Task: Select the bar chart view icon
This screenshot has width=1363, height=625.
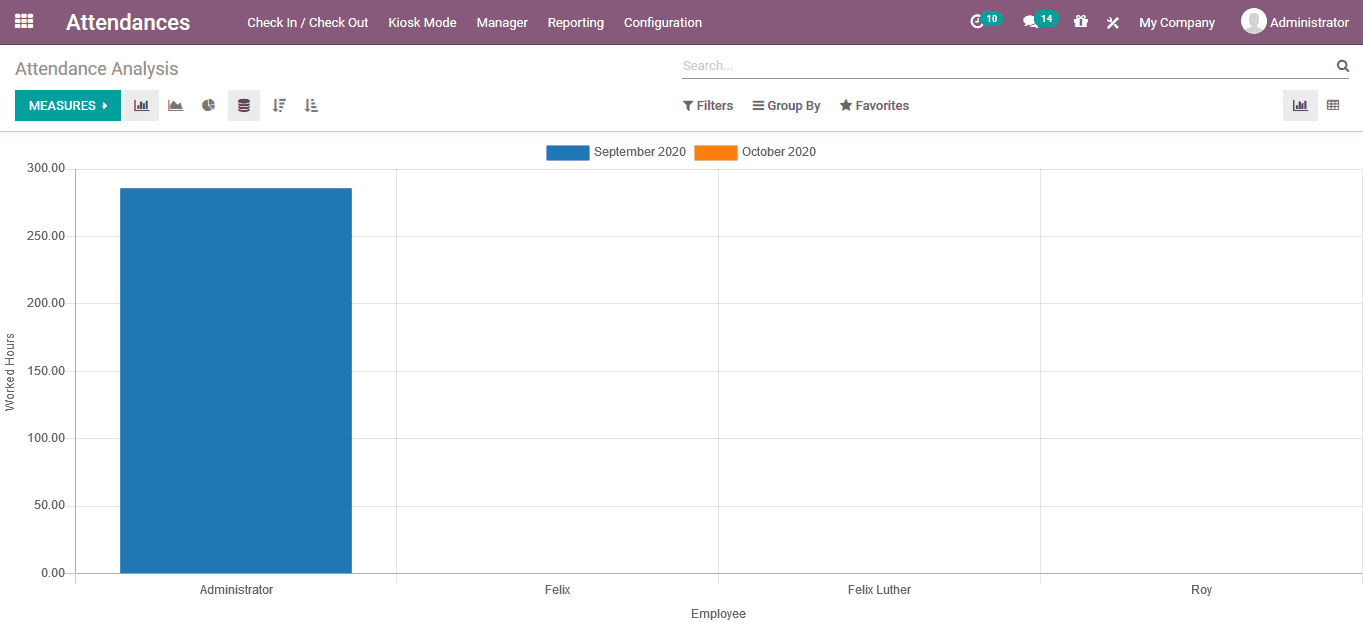Action: [x=141, y=105]
